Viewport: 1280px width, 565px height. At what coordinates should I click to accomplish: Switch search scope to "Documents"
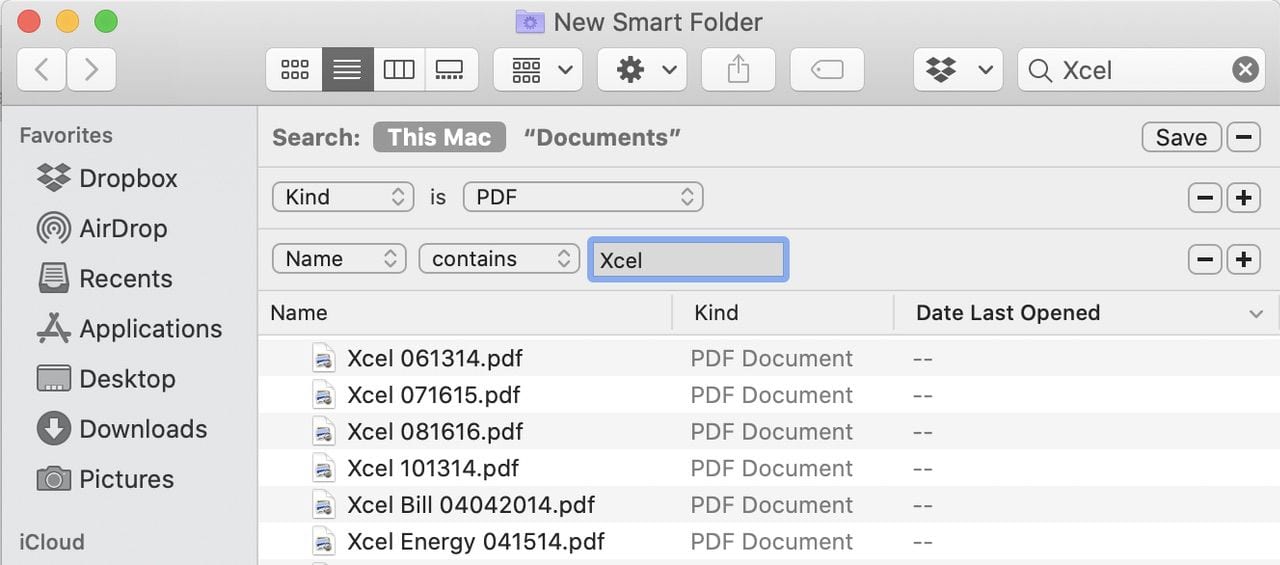(602, 137)
